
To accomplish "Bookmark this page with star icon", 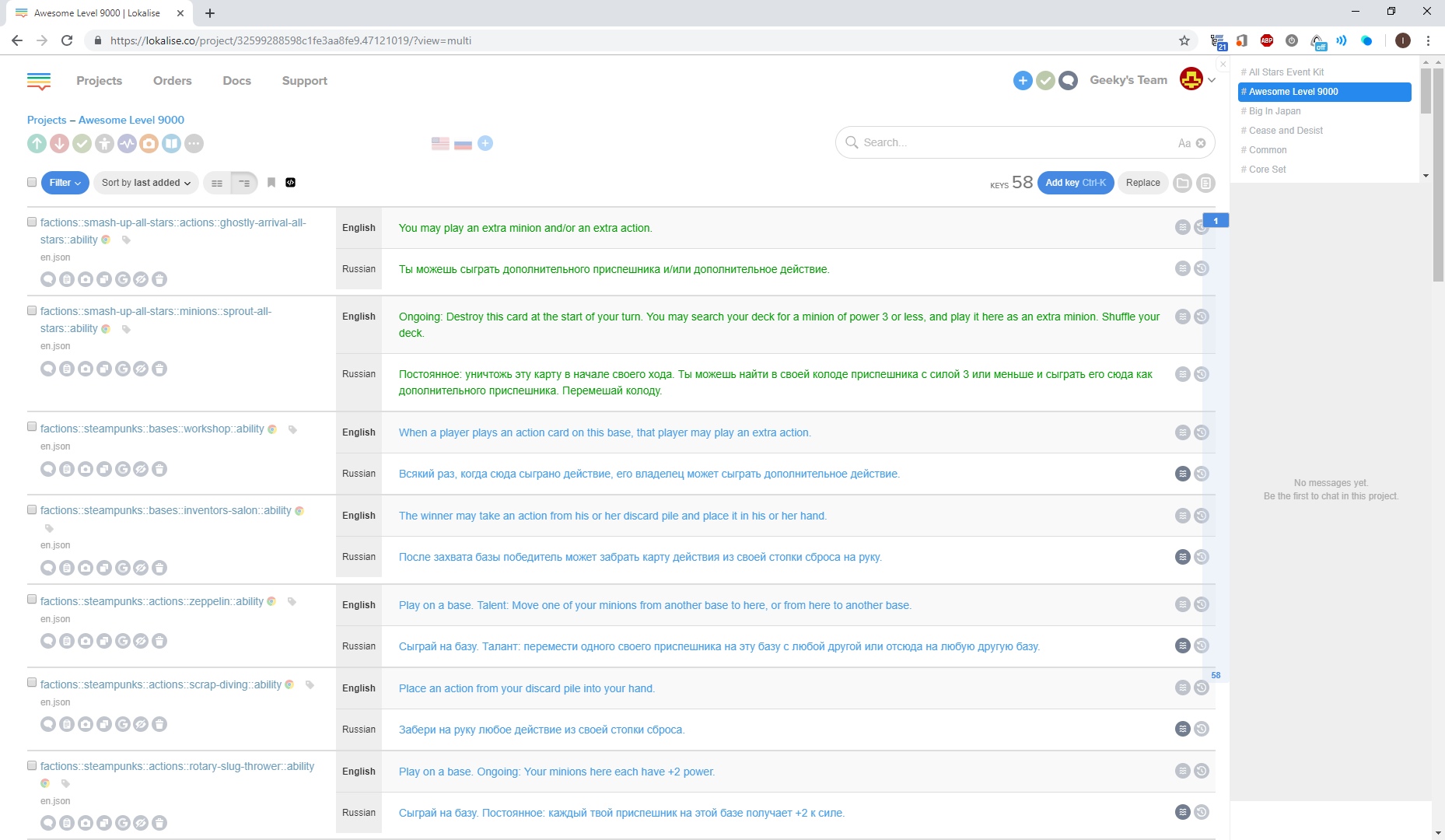I will click(1184, 40).
